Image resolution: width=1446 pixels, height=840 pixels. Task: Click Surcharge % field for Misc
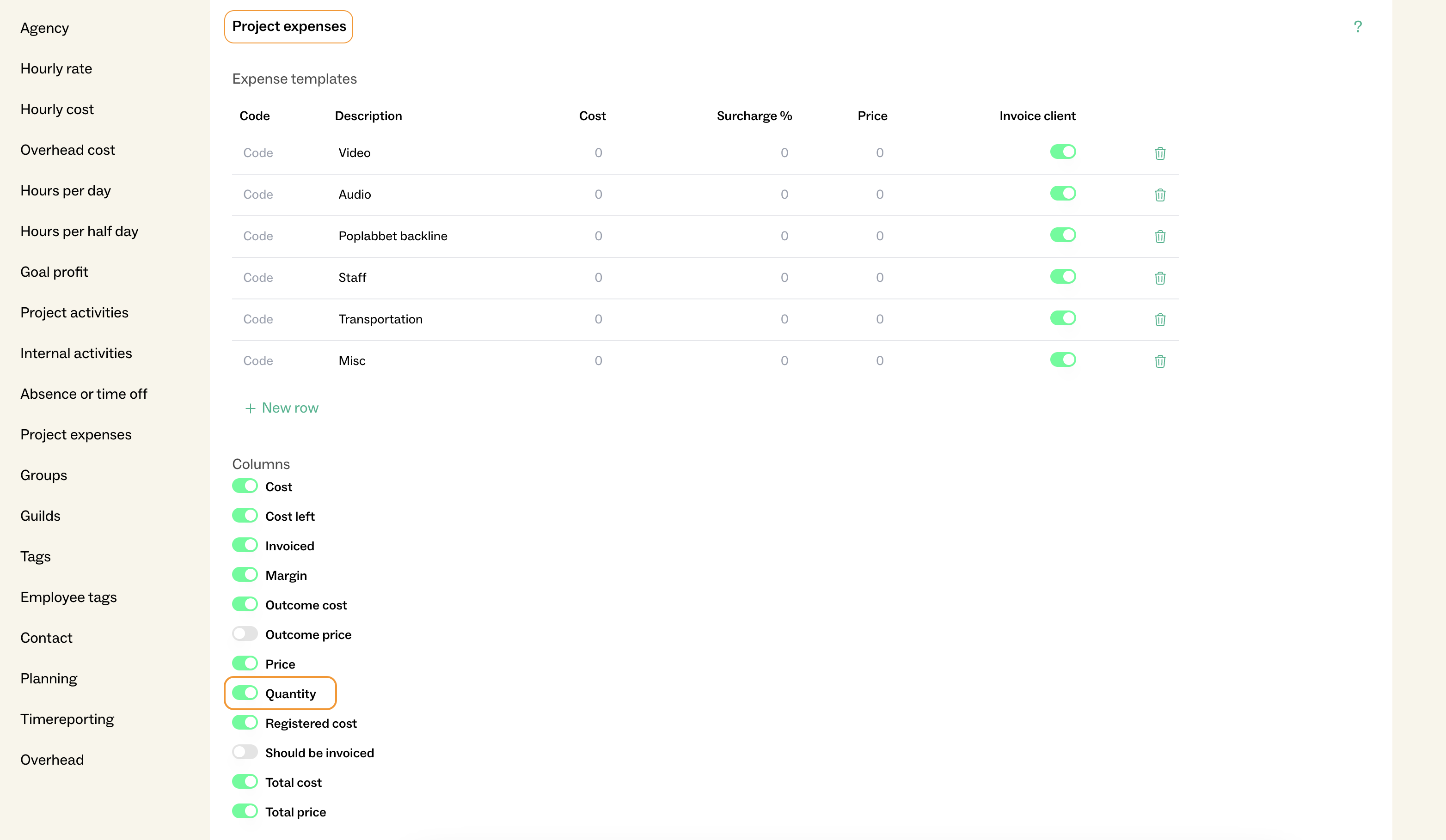(784, 361)
